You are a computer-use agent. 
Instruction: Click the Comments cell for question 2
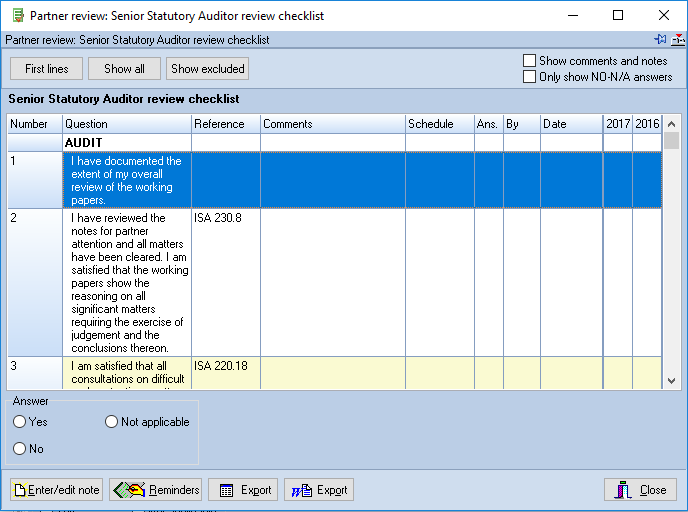[333, 283]
